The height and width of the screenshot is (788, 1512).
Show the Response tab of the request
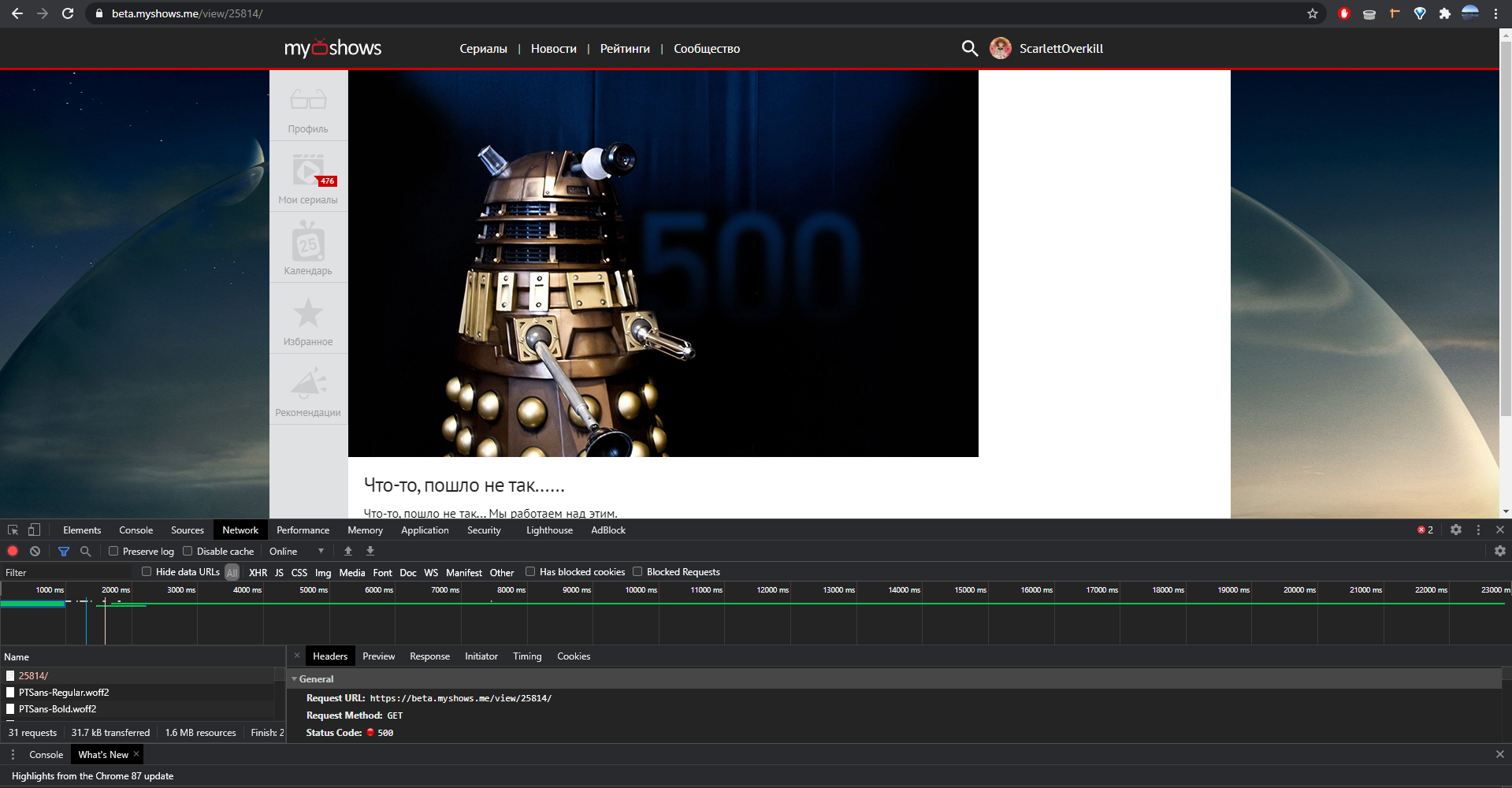(x=429, y=656)
